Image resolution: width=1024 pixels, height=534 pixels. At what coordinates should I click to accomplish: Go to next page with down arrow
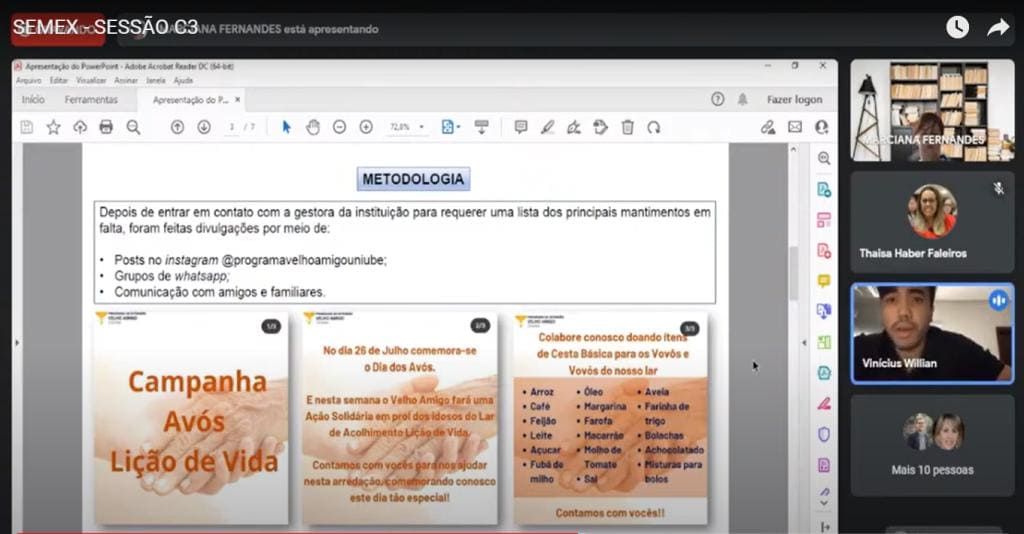click(204, 127)
